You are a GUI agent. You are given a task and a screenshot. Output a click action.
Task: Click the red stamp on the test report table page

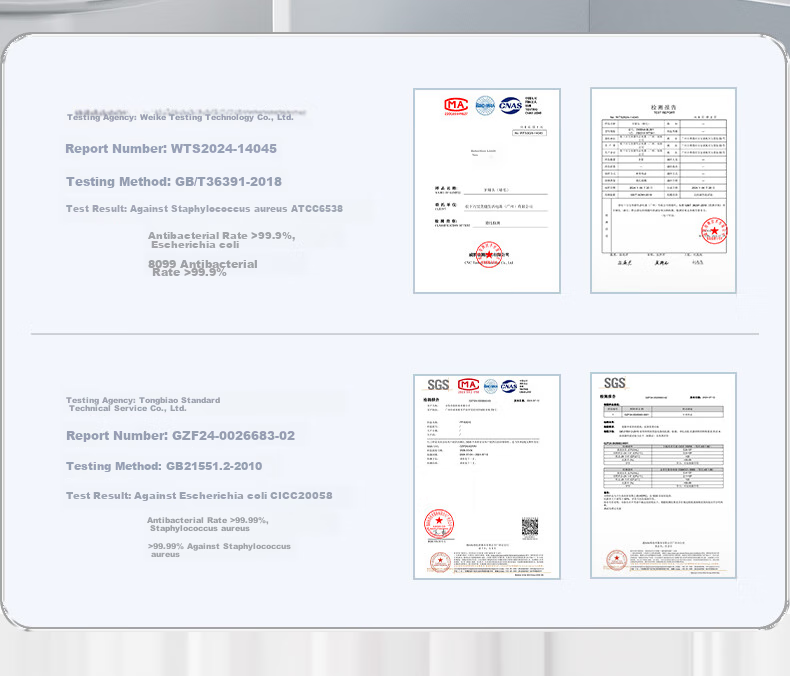[x=714, y=231]
